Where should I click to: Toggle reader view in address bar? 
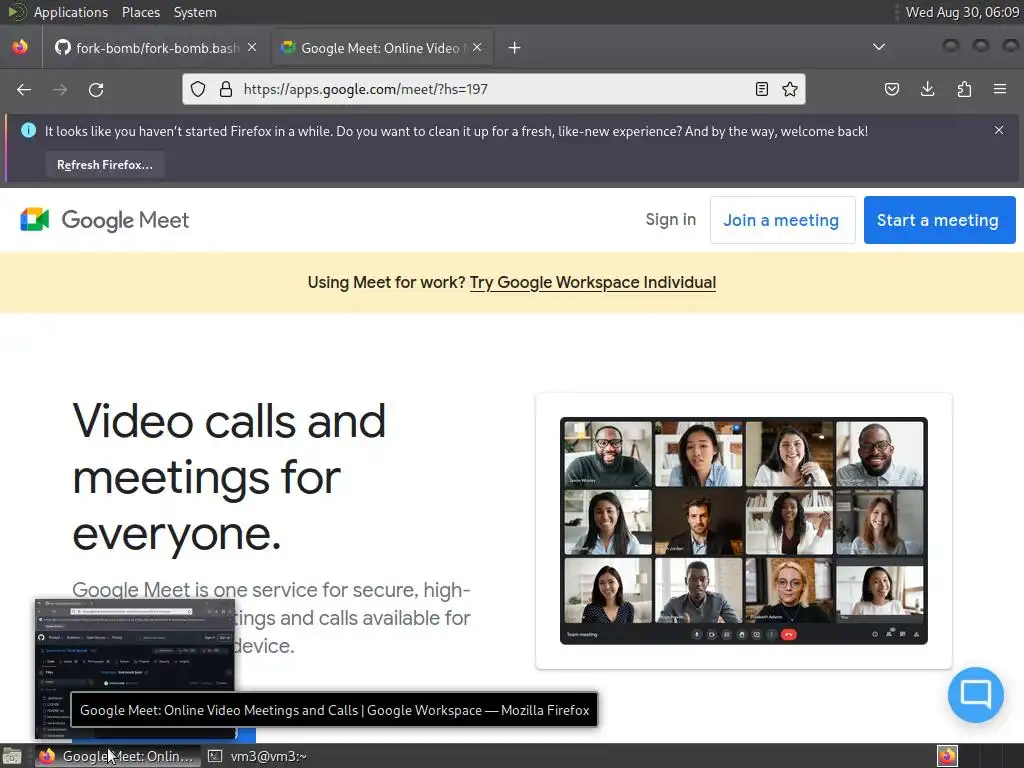761,89
